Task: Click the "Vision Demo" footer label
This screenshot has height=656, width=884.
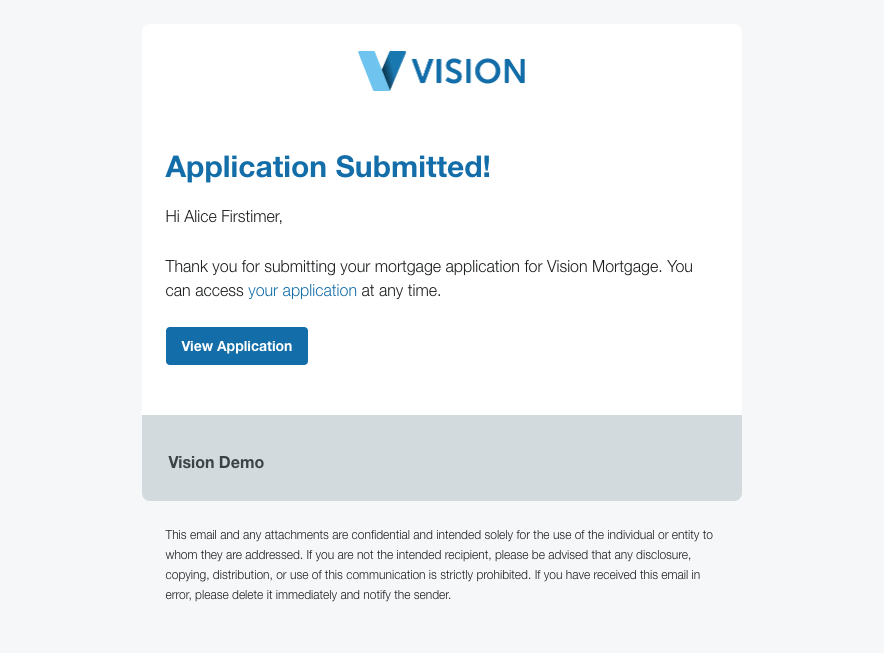Action: 216,463
